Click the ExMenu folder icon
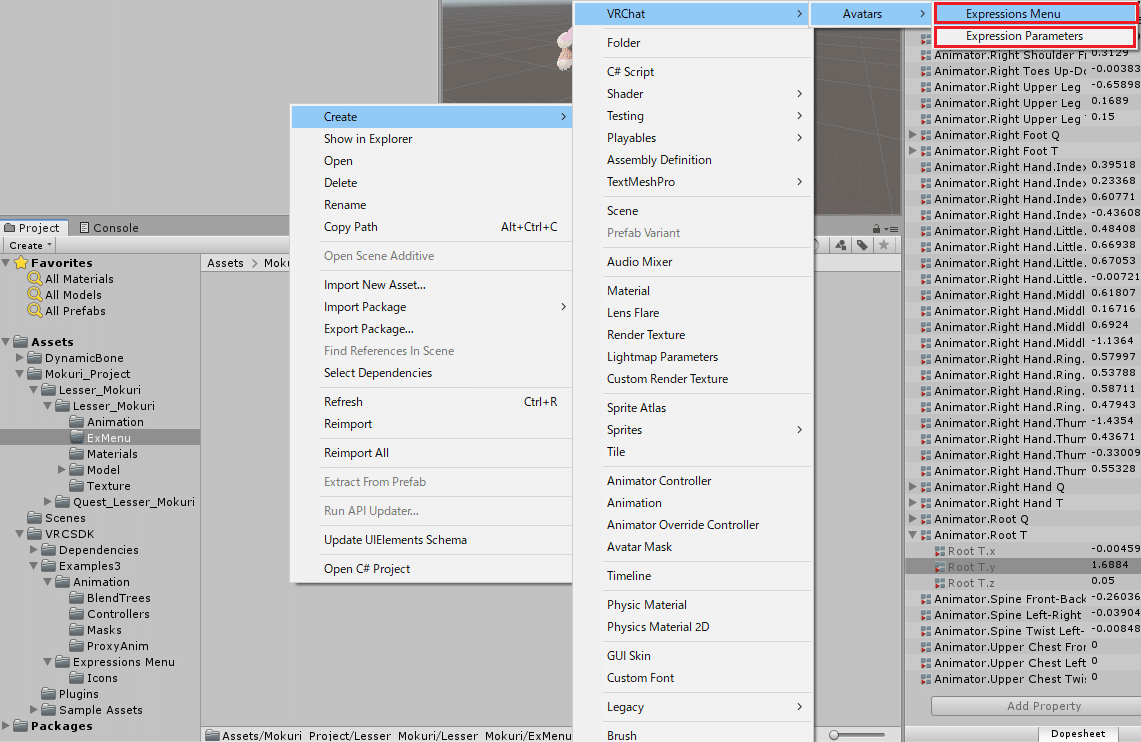This screenshot has width=1141, height=742. click(x=76, y=437)
